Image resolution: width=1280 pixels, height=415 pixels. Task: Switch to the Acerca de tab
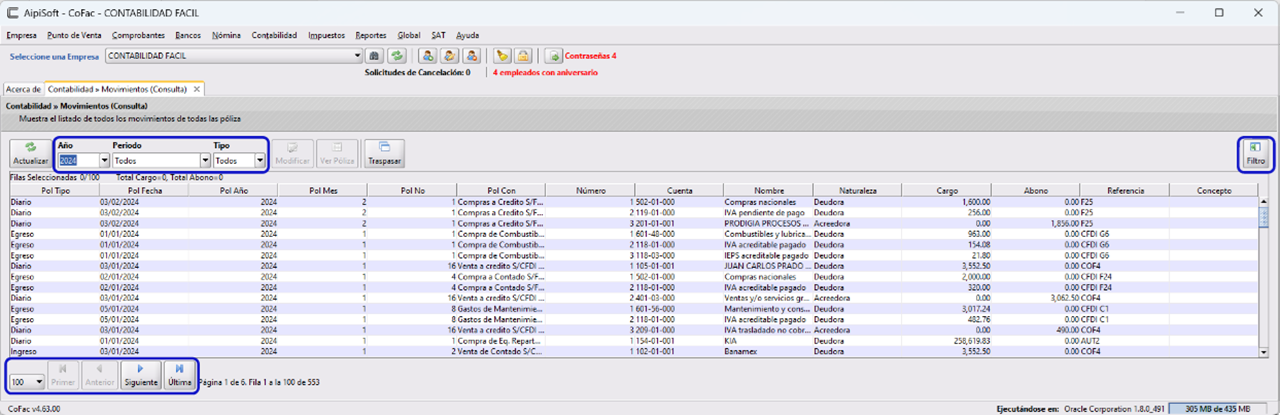pyautogui.click(x=23, y=89)
